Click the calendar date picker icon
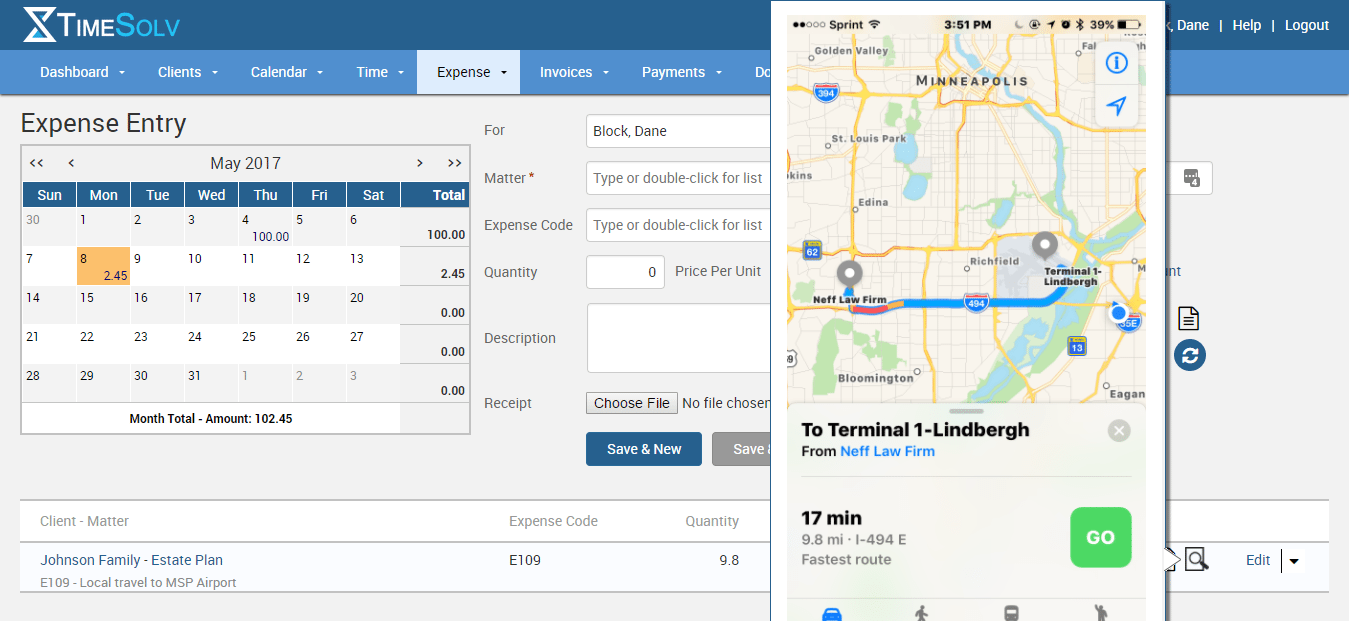Screen dimensions: 1349x621 pyautogui.click(x=1191, y=178)
